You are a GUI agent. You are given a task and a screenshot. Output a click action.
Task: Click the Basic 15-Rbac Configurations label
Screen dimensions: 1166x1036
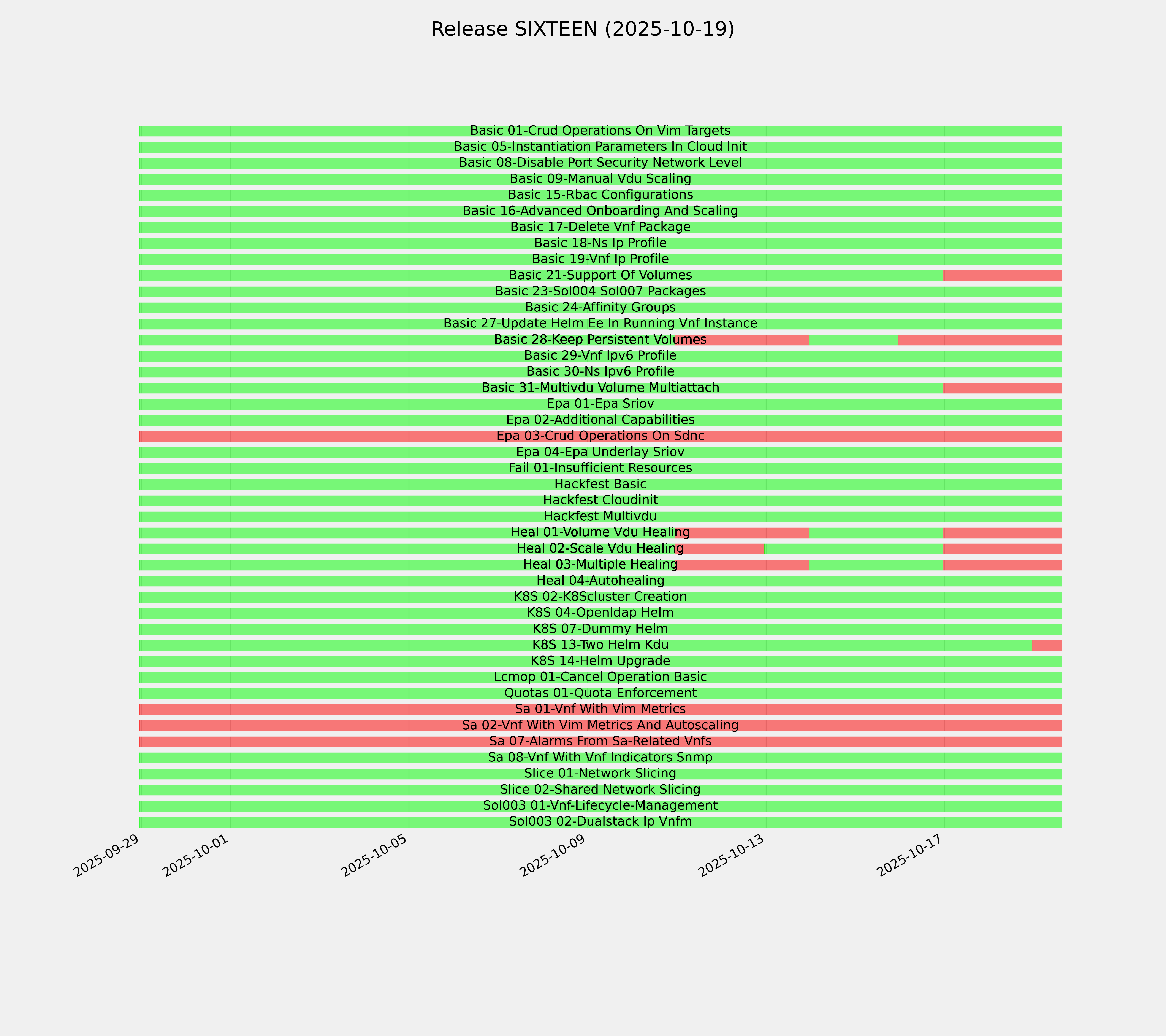(x=600, y=195)
